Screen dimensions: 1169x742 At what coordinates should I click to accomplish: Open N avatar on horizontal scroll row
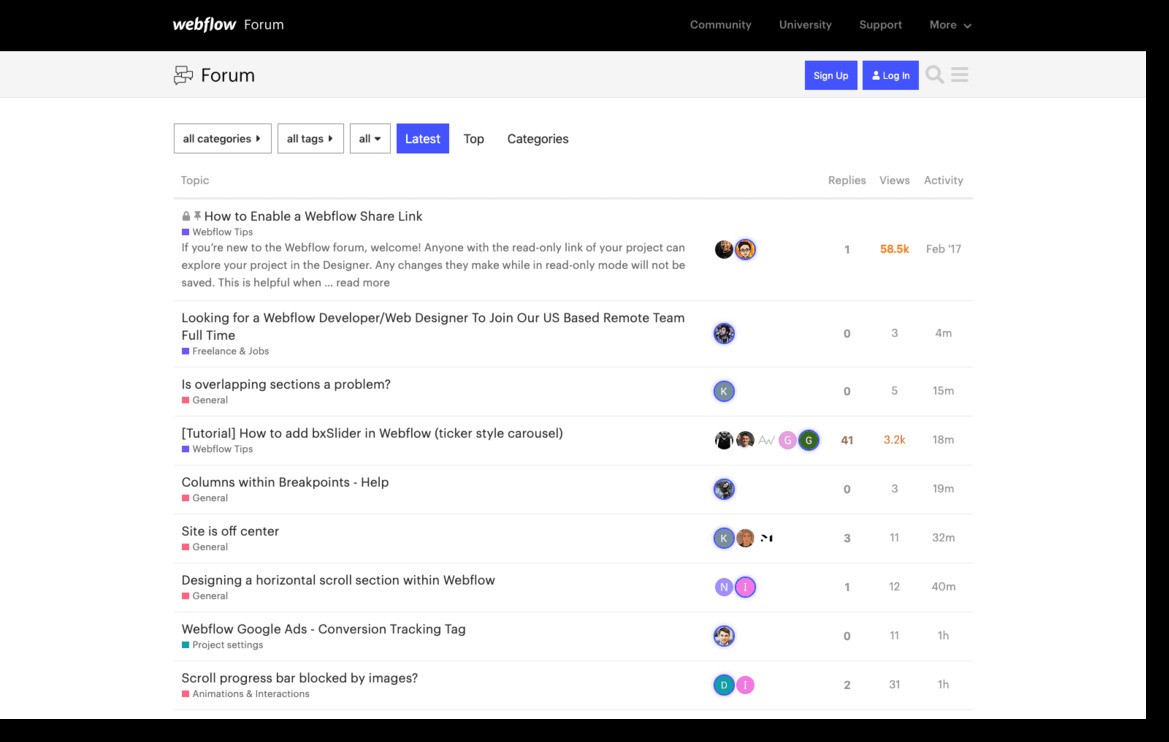(x=724, y=587)
